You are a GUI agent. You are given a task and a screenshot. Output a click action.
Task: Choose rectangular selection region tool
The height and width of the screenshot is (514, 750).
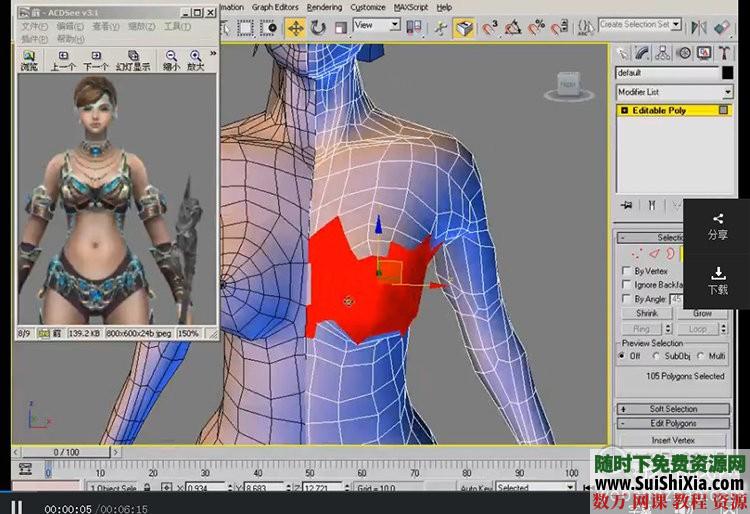pyautogui.click(x=246, y=28)
